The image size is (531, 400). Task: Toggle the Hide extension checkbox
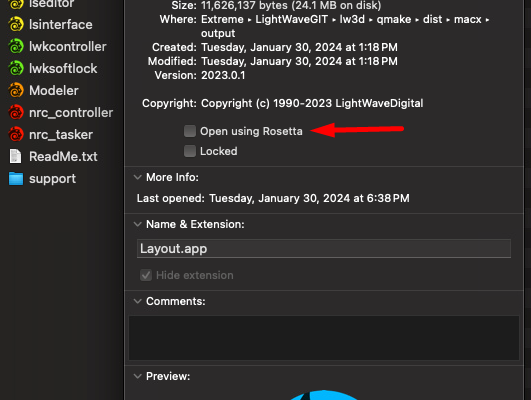[146, 275]
